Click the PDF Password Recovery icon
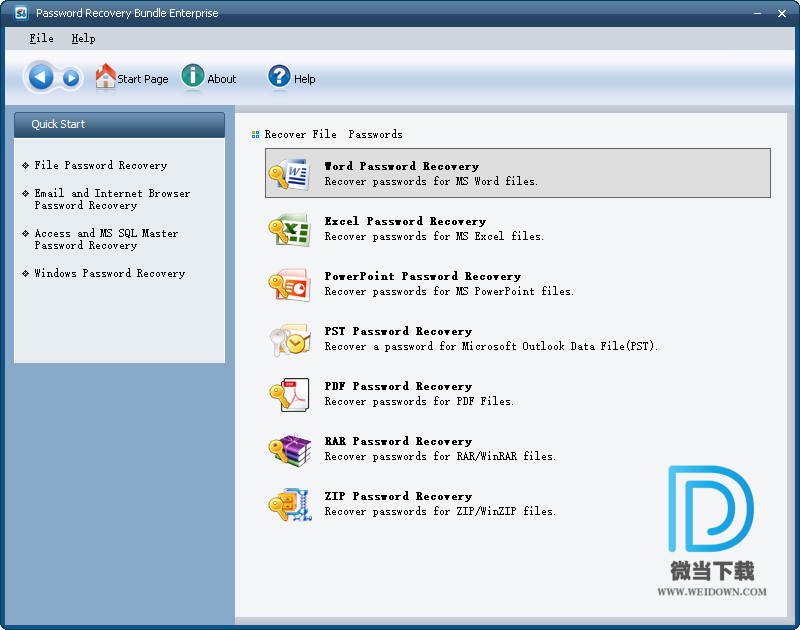800x630 pixels. tap(289, 394)
